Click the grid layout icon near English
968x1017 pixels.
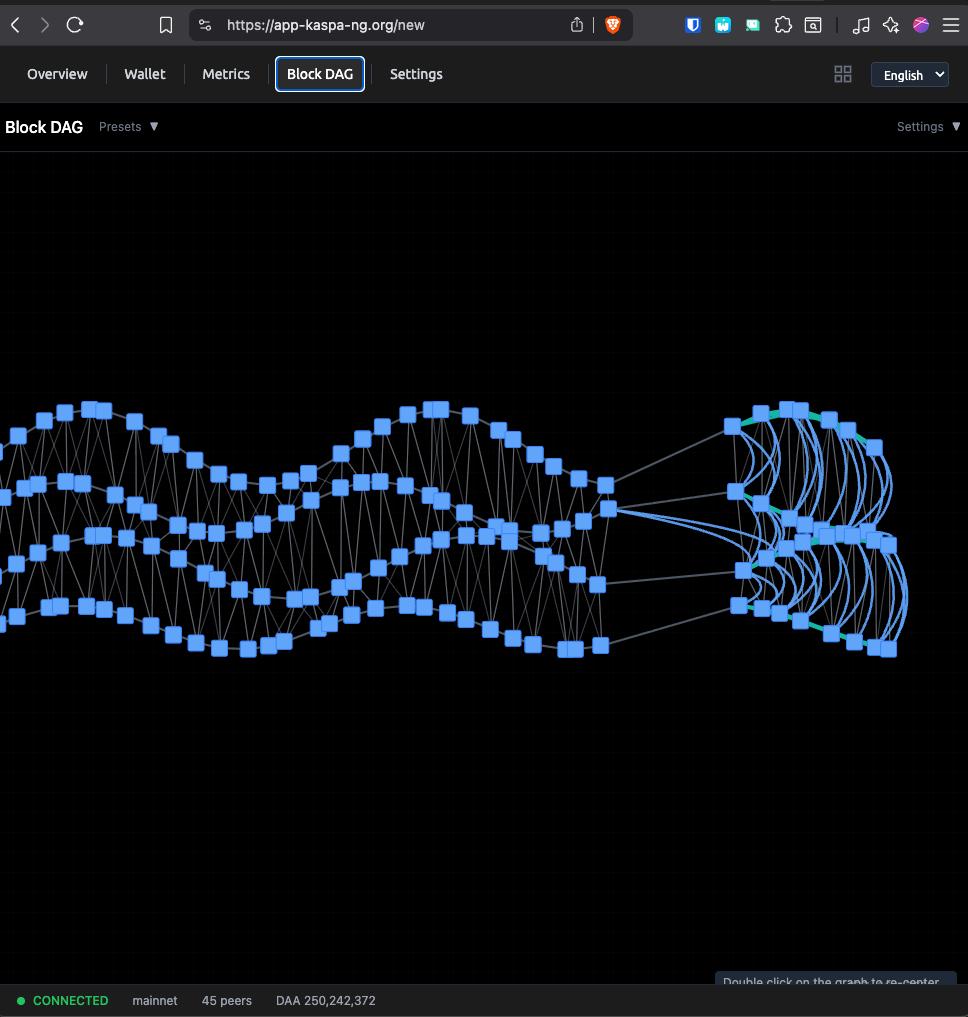[843, 74]
